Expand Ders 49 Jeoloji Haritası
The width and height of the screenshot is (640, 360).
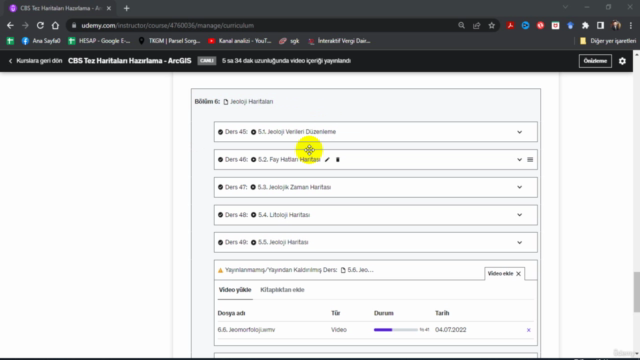[x=519, y=242]
